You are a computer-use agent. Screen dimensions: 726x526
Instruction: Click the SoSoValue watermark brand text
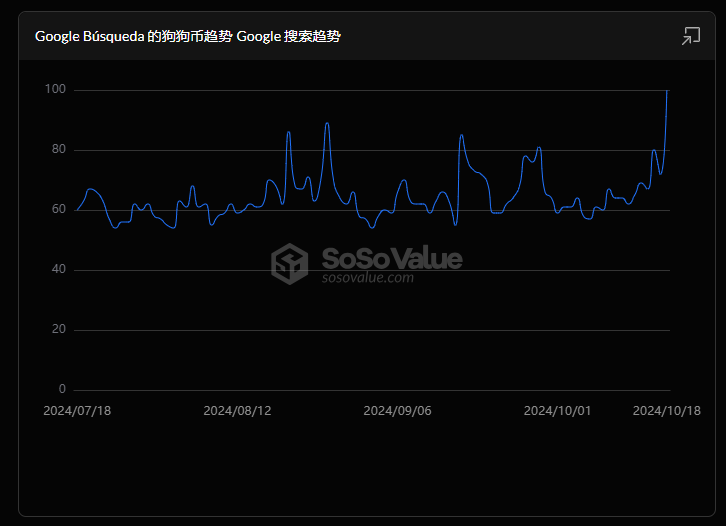tap(391, 259)
